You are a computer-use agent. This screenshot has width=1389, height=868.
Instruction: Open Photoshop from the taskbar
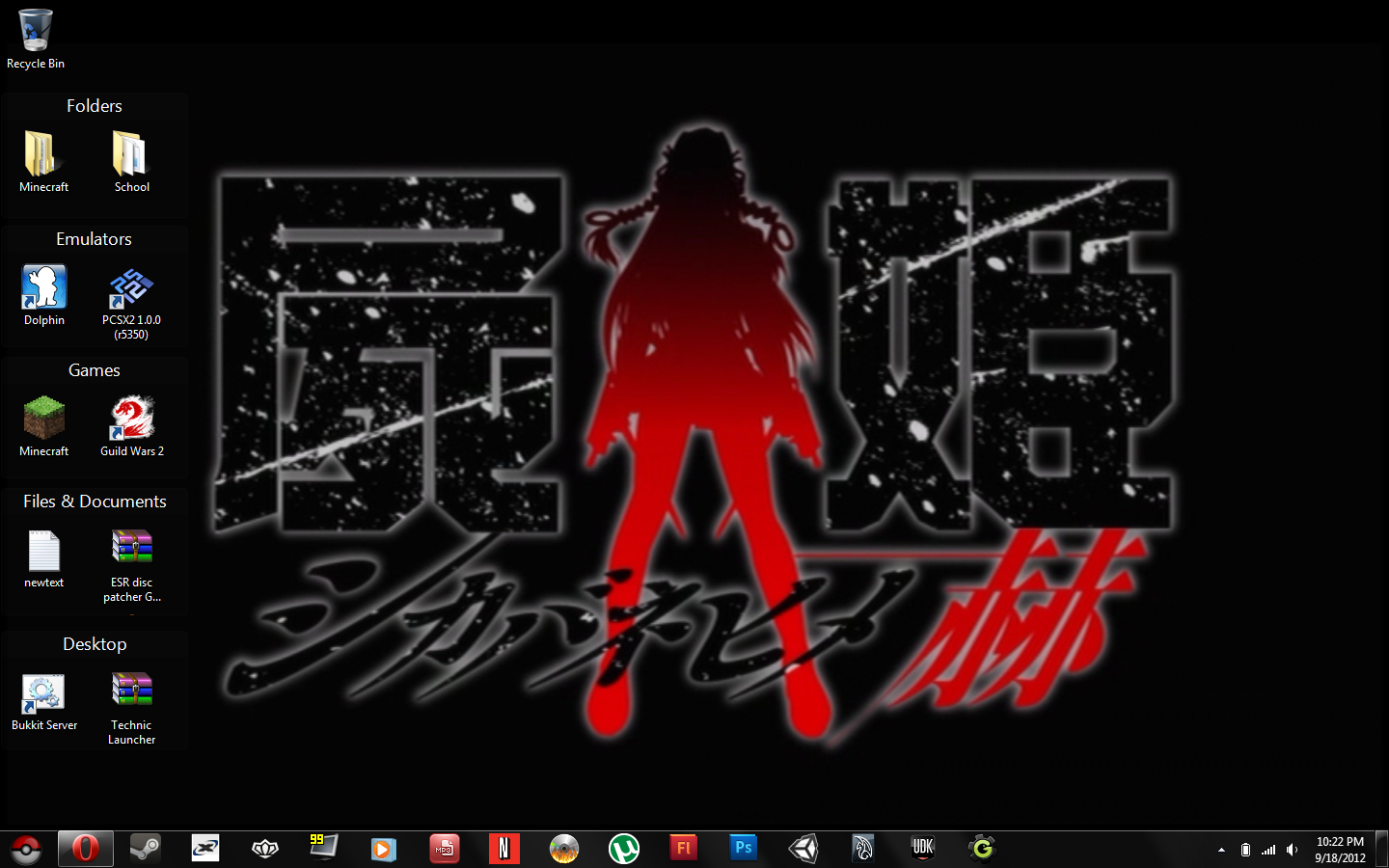point(743,849)
